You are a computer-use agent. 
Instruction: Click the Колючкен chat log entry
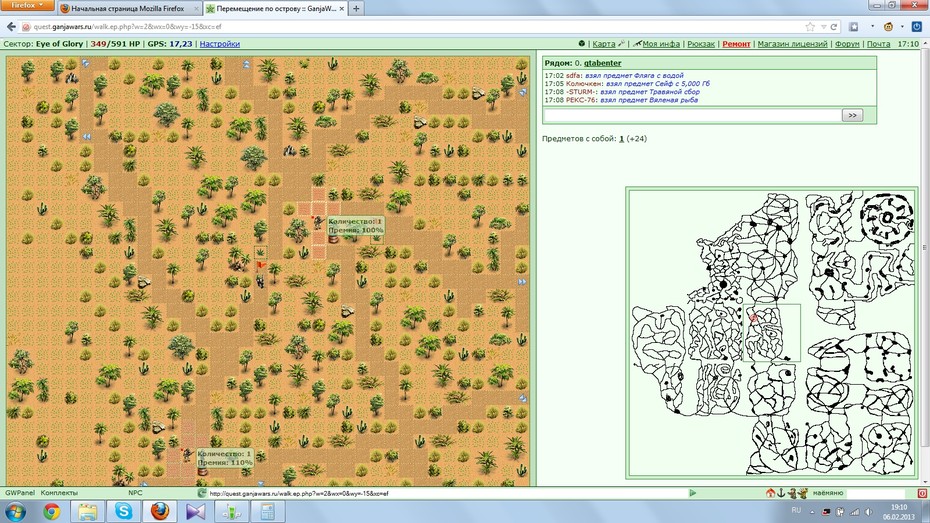(x=627, y=84)
